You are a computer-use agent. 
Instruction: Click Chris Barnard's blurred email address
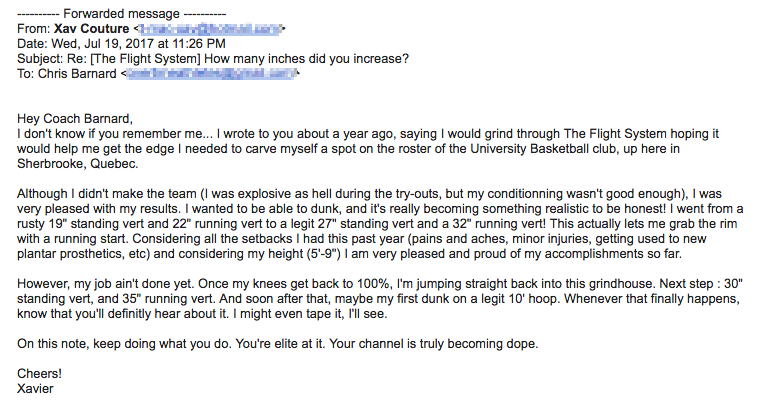click(x=211, y=74)
